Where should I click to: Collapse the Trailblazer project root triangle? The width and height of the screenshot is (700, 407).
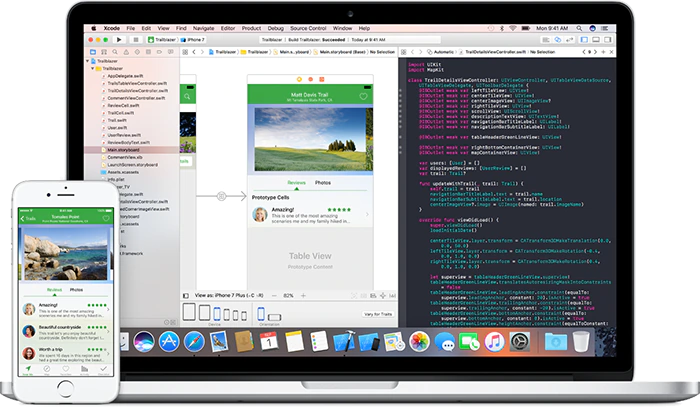[89, 60]
